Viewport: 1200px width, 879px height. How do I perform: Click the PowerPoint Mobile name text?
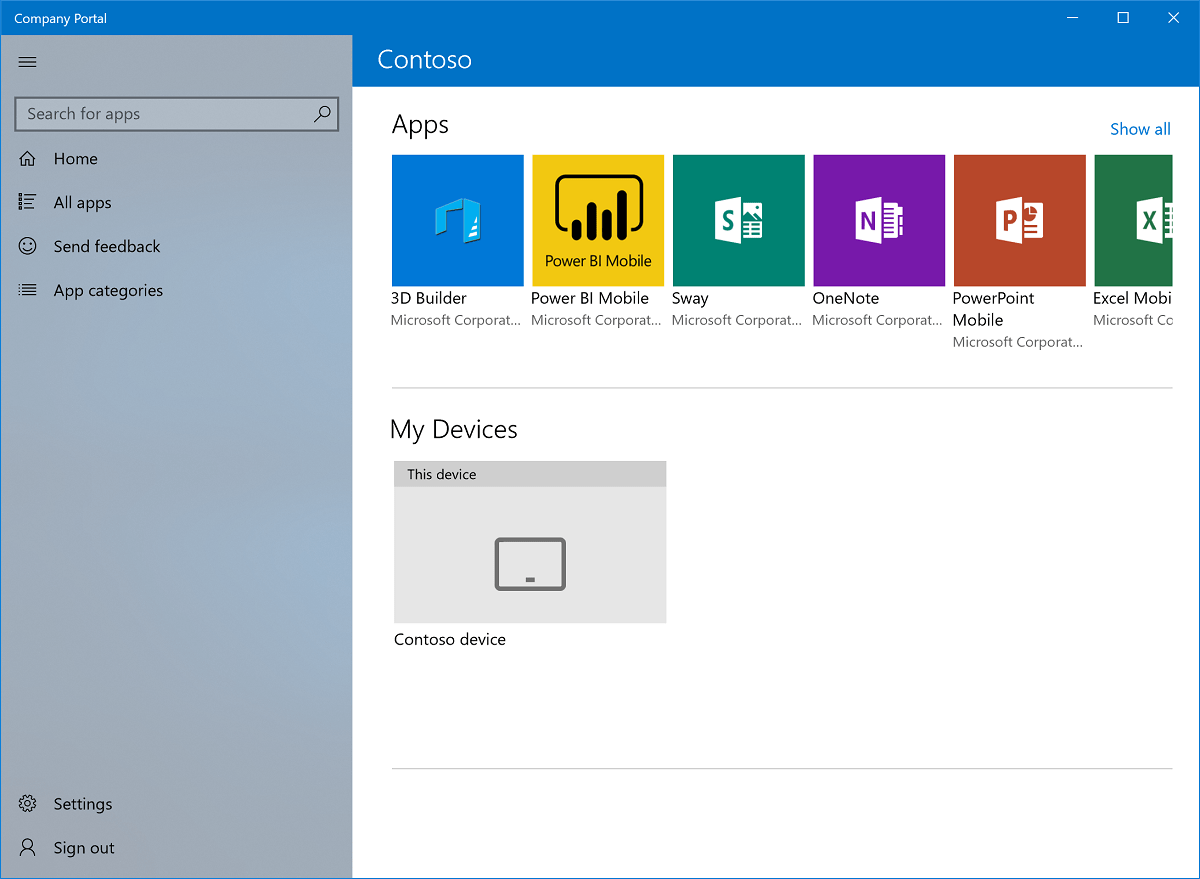pyautogui.click(x=994, y=309)
